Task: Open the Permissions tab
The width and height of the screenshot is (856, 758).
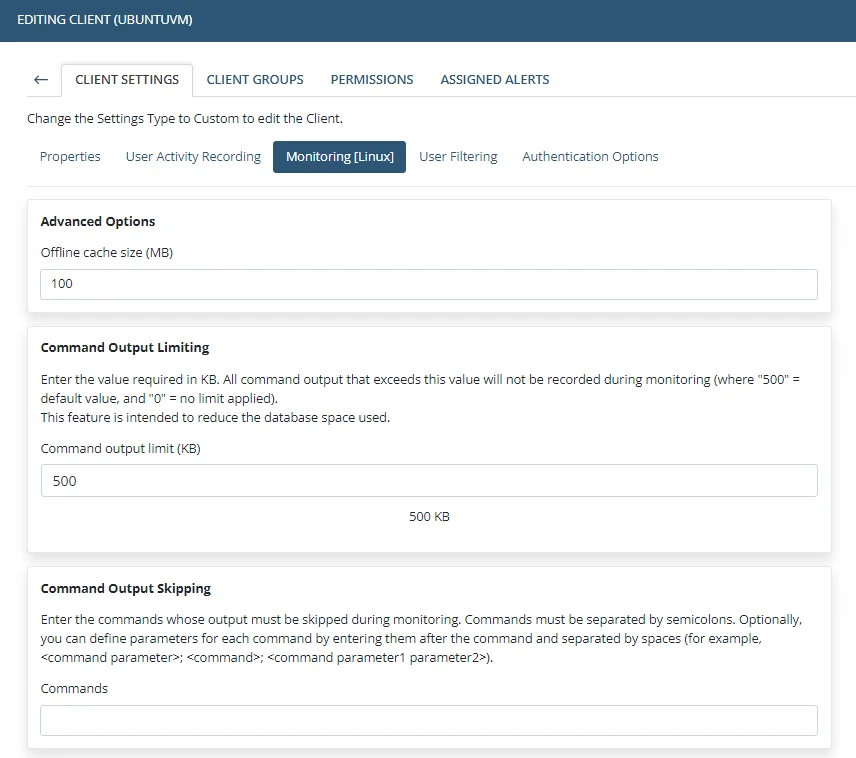Action: click(372, 80)
